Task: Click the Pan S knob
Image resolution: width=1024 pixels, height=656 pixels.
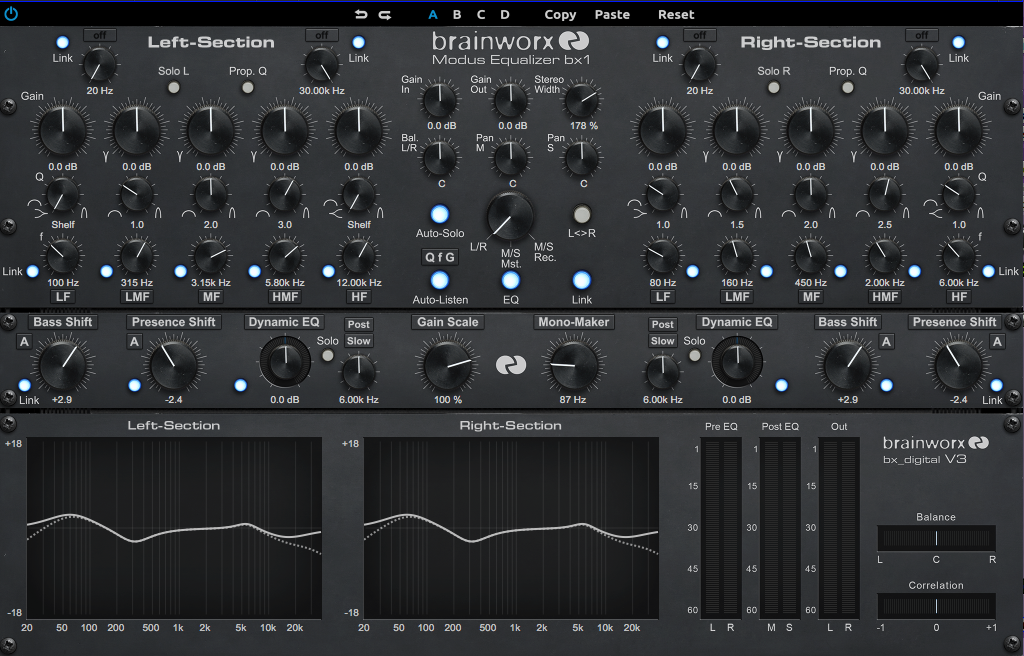Action: (582, 157)
